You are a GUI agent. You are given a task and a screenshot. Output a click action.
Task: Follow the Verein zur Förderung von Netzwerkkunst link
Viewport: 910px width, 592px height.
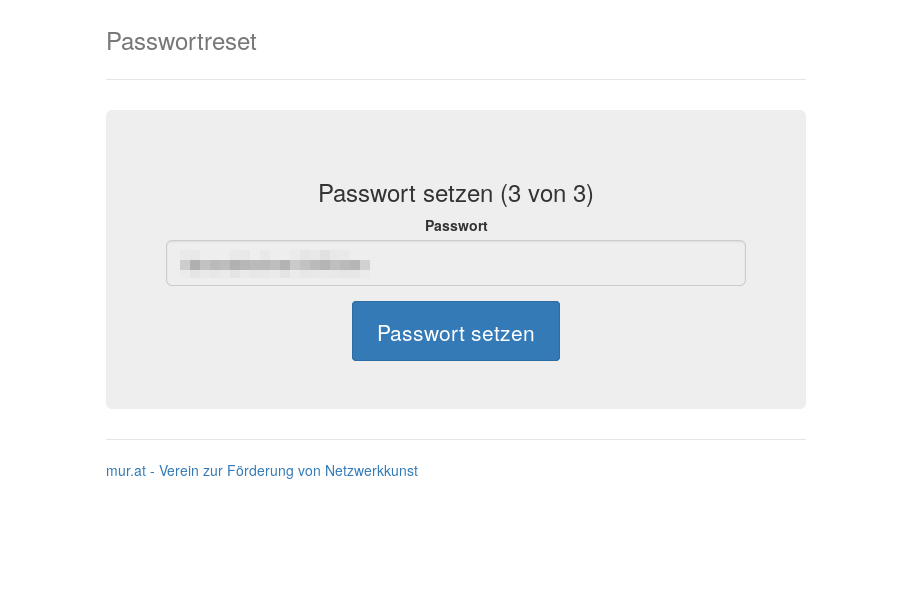point(288,471)
